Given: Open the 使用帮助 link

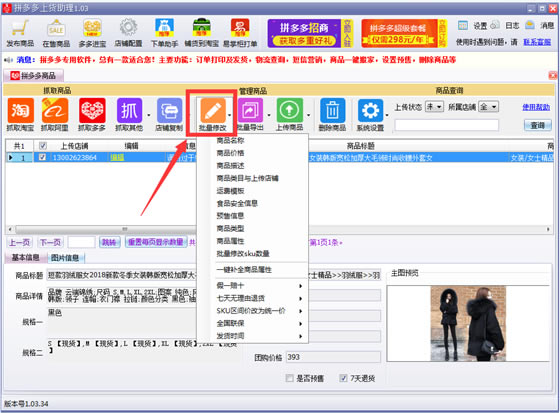Looking at the screenshot, I should (536, 106).
